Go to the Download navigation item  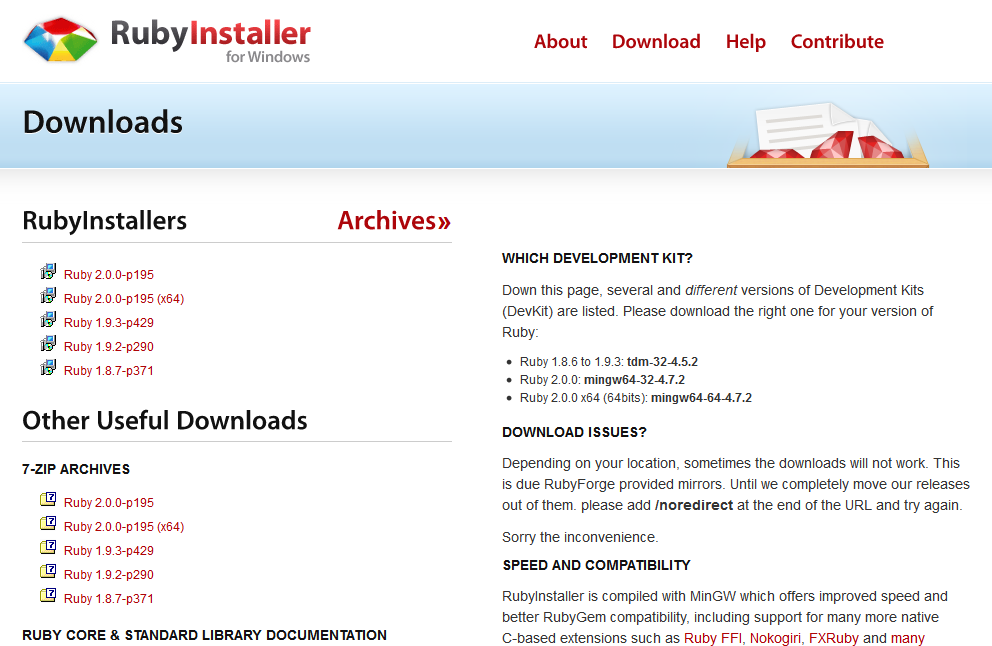656,42
